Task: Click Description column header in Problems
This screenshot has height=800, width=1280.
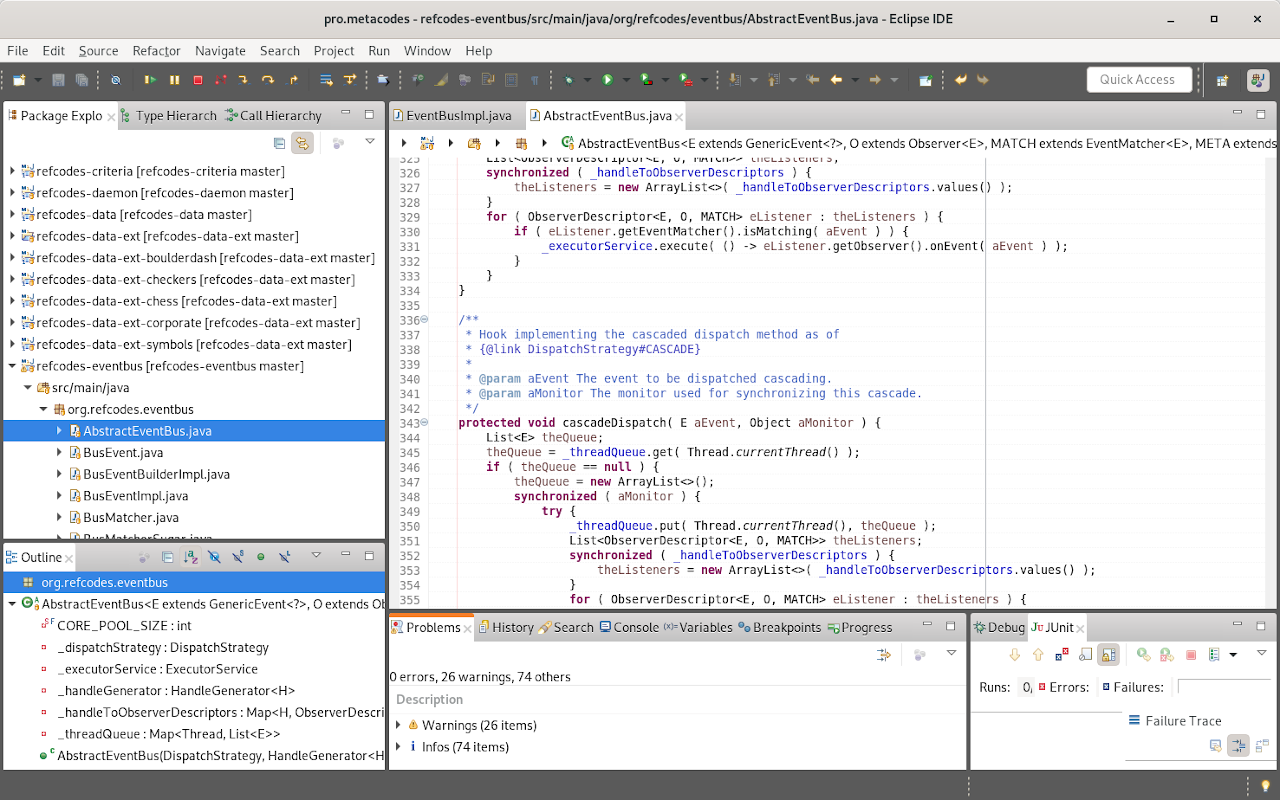Action: click(676, 699)
